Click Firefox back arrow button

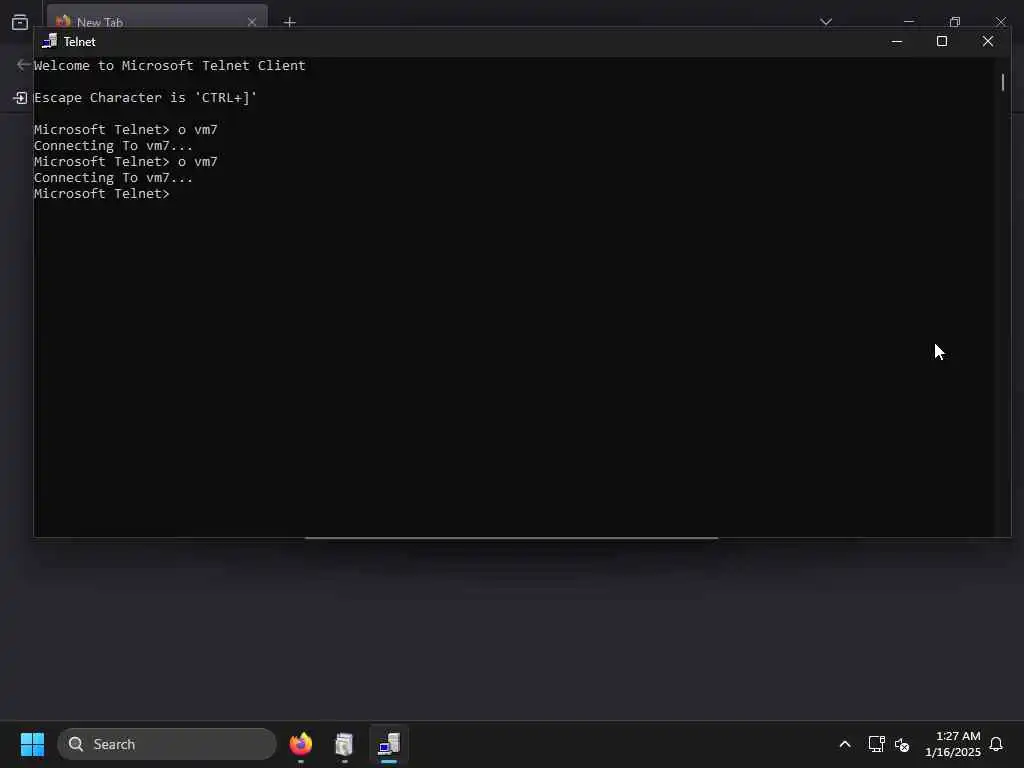coord(23,64)
